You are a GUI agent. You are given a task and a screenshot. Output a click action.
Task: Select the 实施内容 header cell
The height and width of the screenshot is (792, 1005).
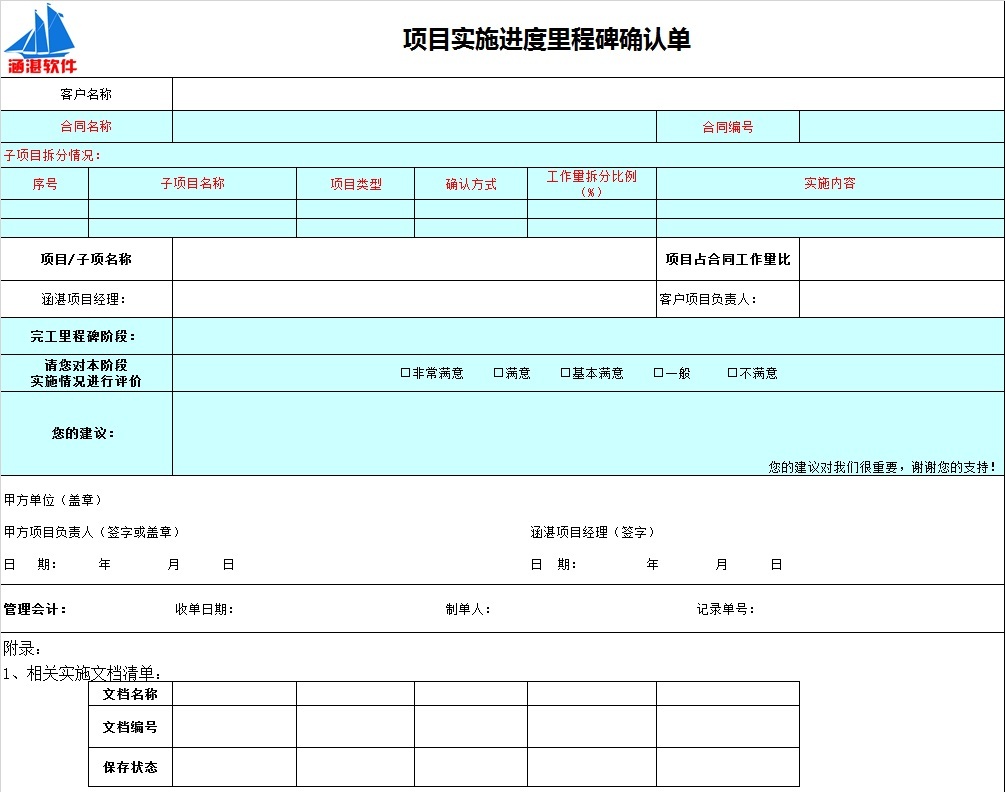[829, 184]
